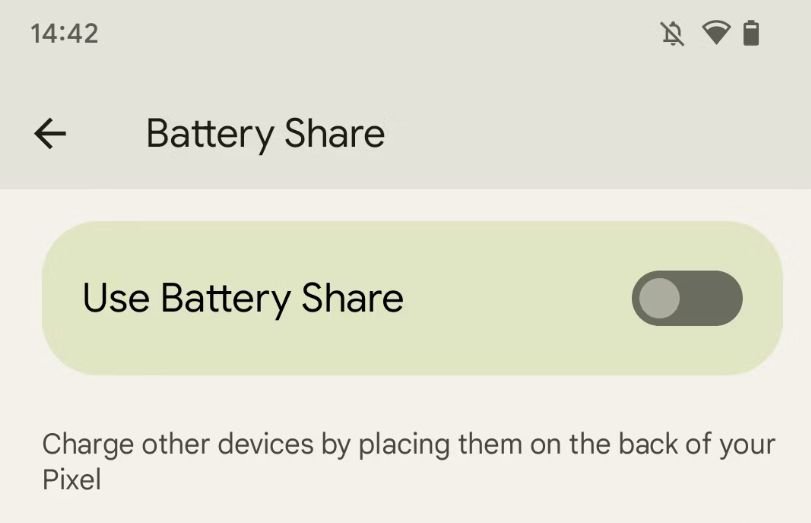
Task: Return to previous screen with left arrow
Action: (x=50, y=133)
